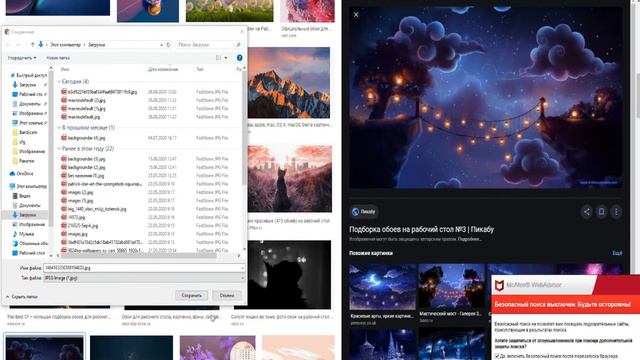Screen dimensions: 640x360
Task: Open Рабочий стол at sidebar bottom
Action: pos(31,253)
